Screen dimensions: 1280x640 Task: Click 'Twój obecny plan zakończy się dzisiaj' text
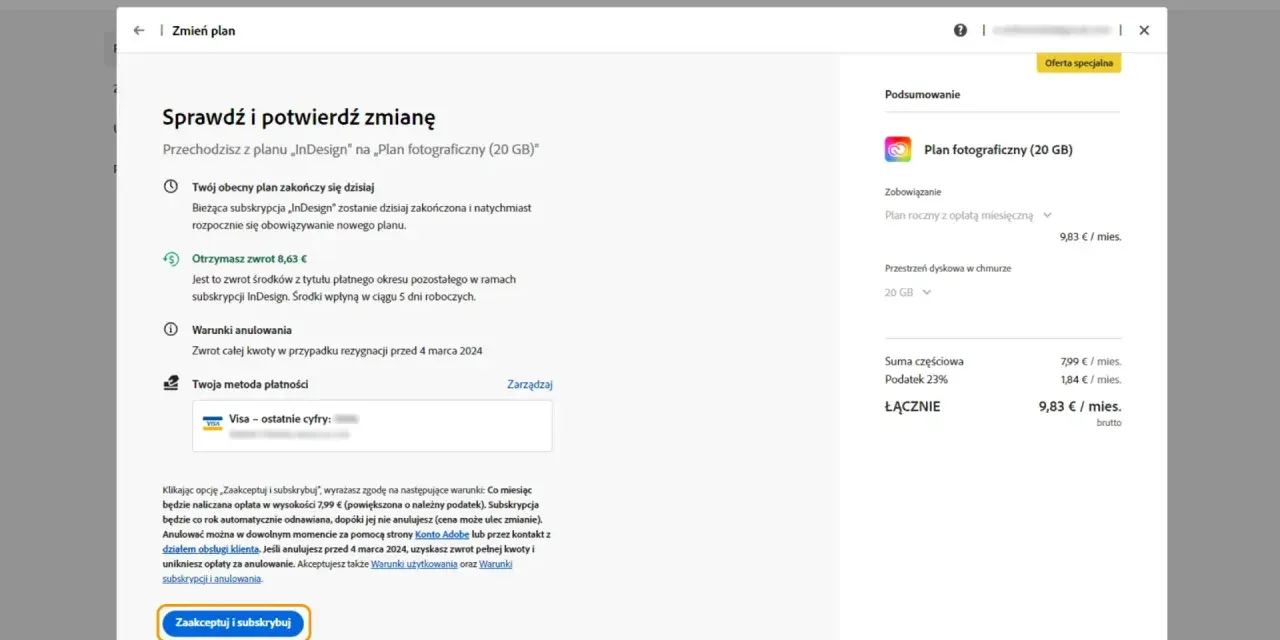[x=283, y=187]
